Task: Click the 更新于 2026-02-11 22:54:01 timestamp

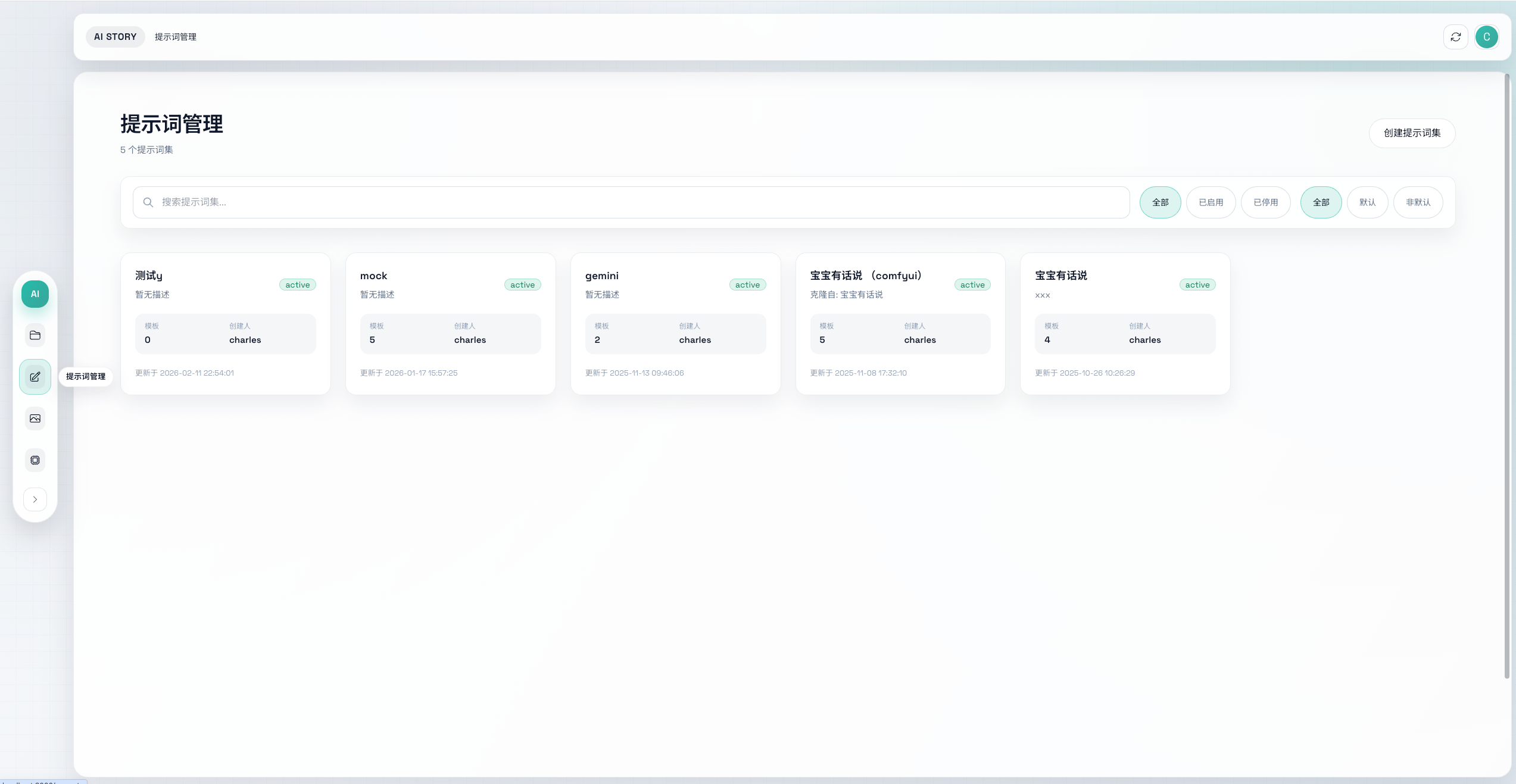Action: coord(185,373)
